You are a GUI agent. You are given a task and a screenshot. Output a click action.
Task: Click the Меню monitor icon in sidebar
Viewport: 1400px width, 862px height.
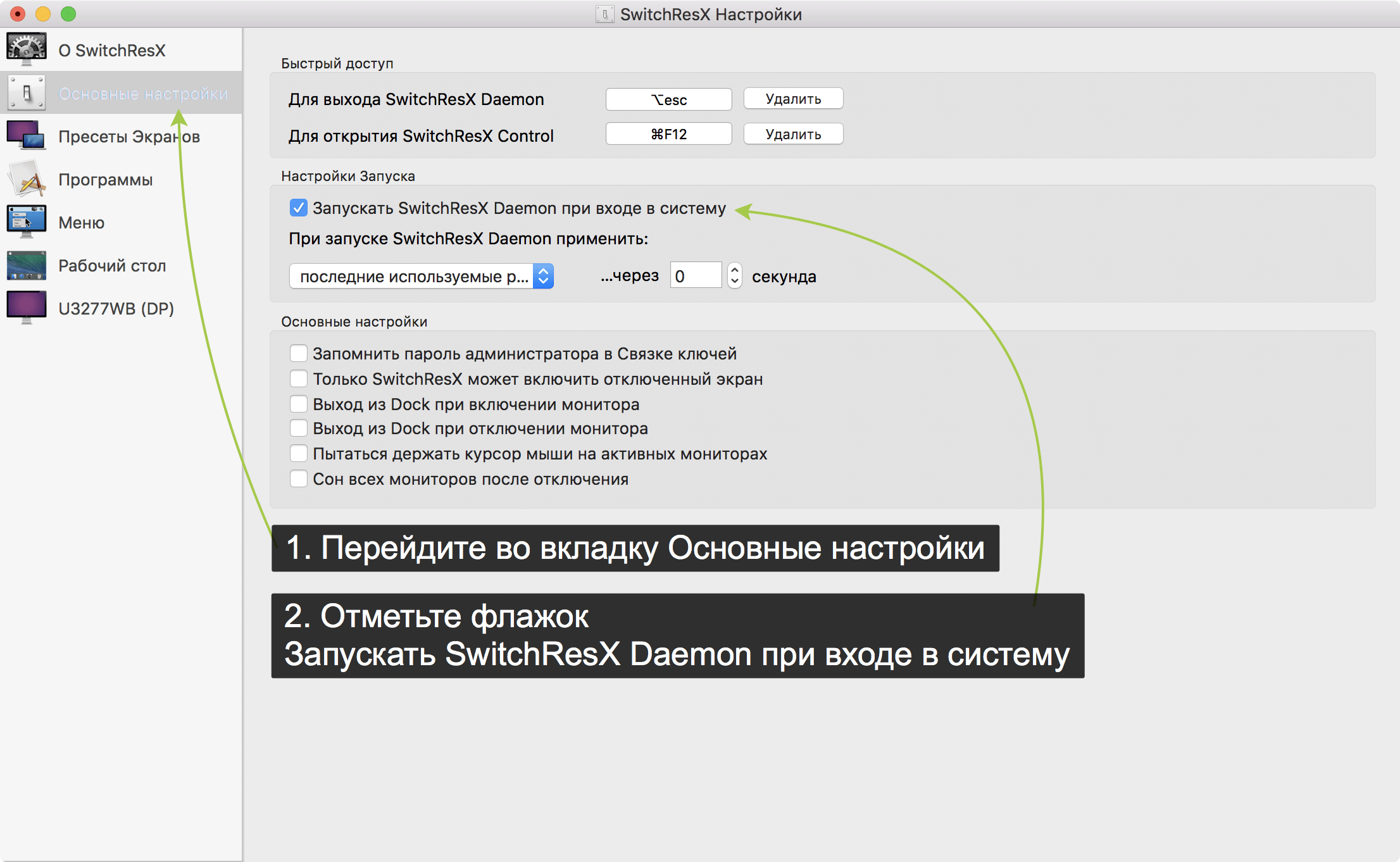coord(26,222)
